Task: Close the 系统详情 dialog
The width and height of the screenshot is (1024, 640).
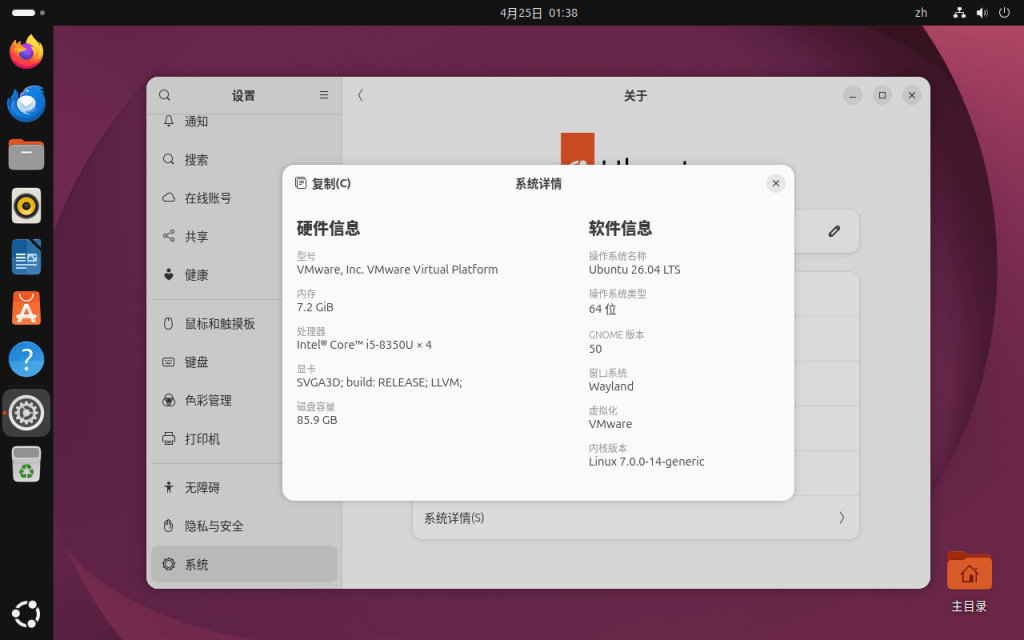Action: 776,184
